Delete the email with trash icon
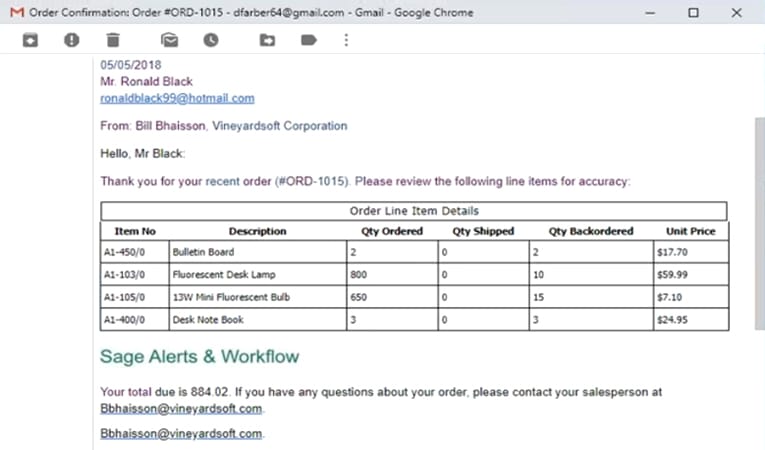The image size is (765, 450). click(113, 40)
